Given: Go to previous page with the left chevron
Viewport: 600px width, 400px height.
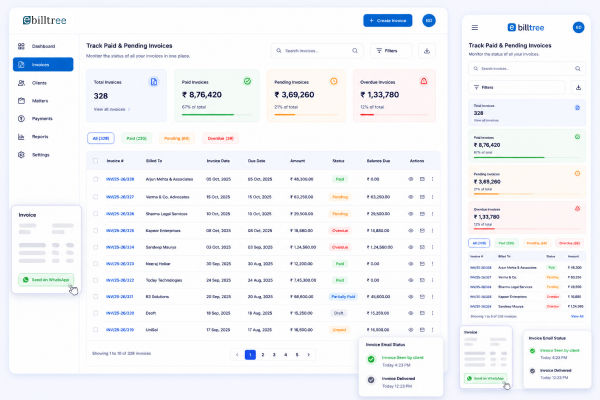Looking at the screenshot, I should point(237,355).
